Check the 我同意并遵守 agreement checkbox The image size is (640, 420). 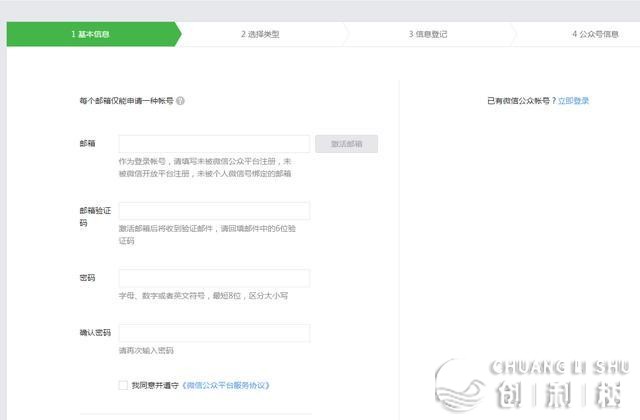(x=123, y=385)
